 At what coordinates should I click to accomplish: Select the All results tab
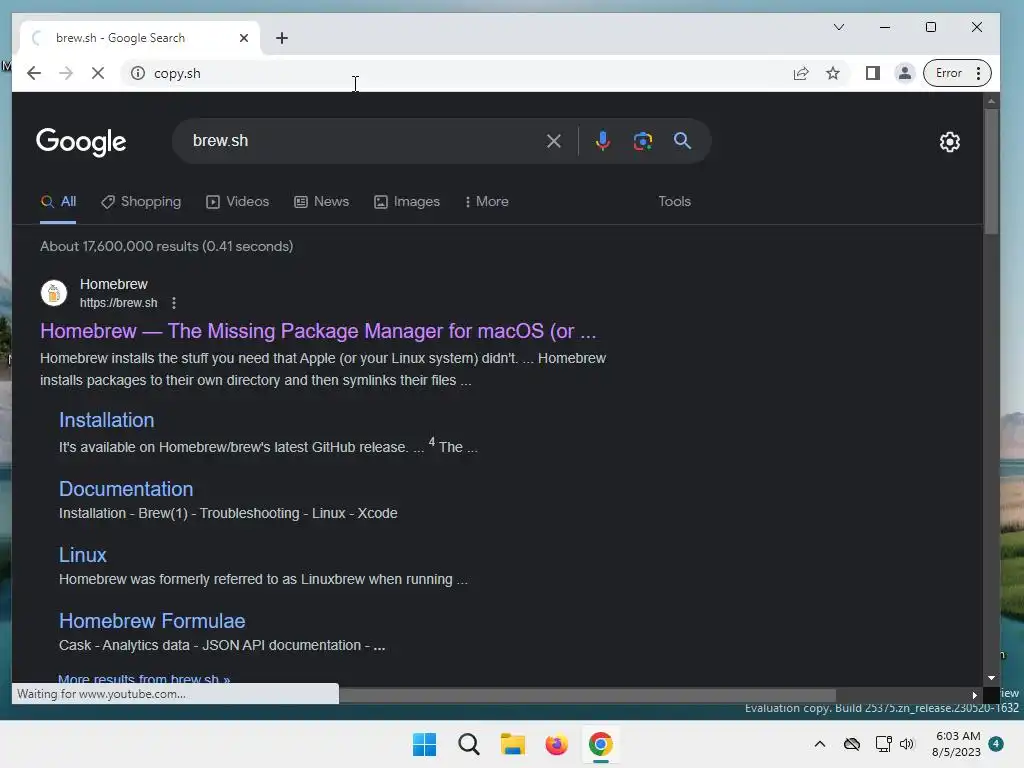coord(58,202)
